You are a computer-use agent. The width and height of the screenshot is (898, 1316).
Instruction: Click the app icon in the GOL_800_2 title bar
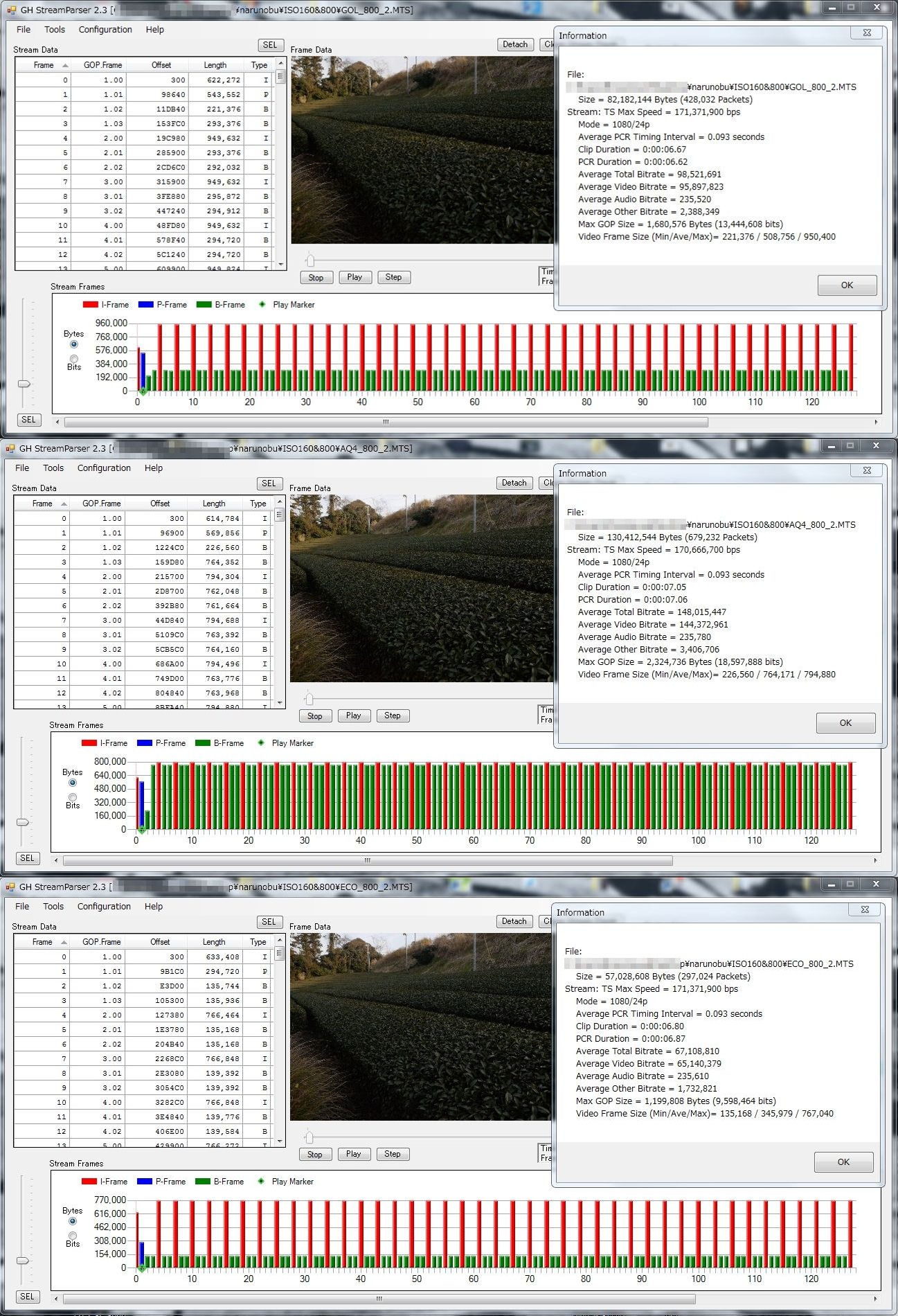click(x=11, y=10)
